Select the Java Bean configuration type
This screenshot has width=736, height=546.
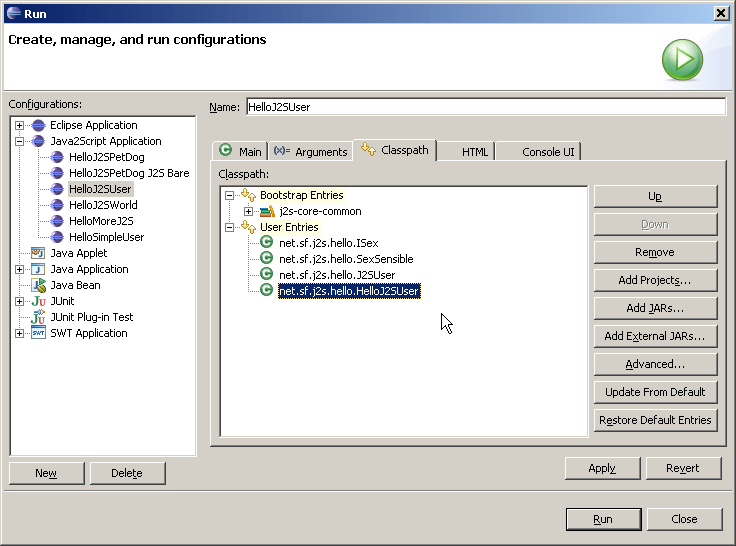[x=75, y=285]
